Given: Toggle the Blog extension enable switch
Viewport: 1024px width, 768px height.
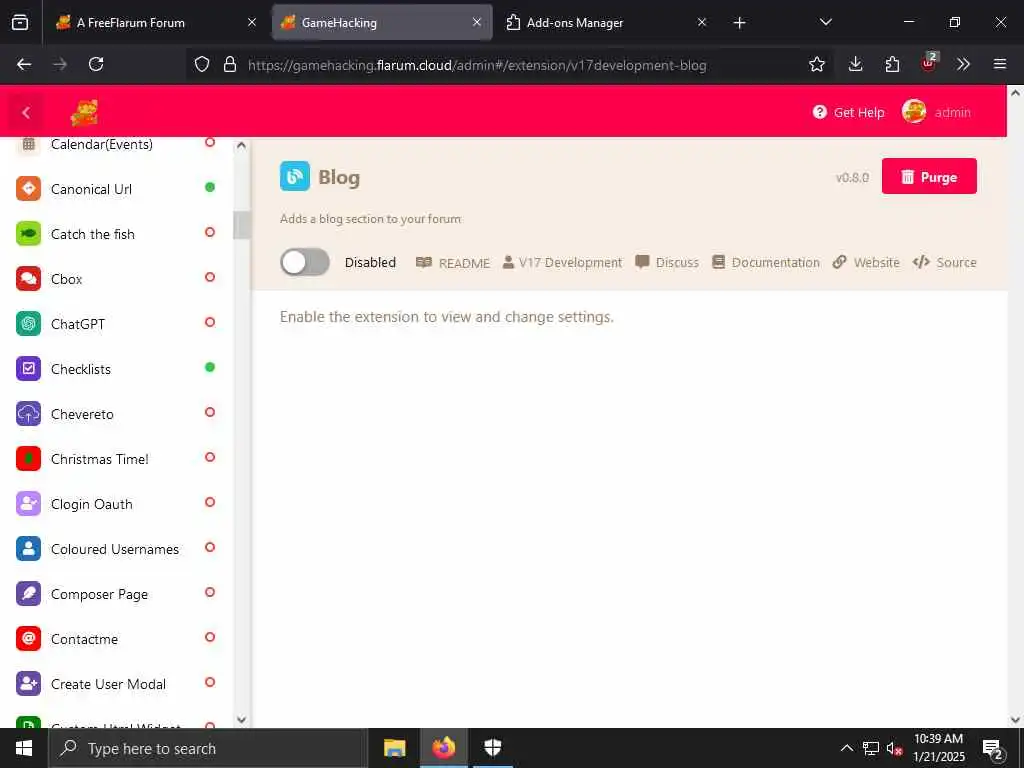Looking at the screenshot, I should tap(304, 263).
